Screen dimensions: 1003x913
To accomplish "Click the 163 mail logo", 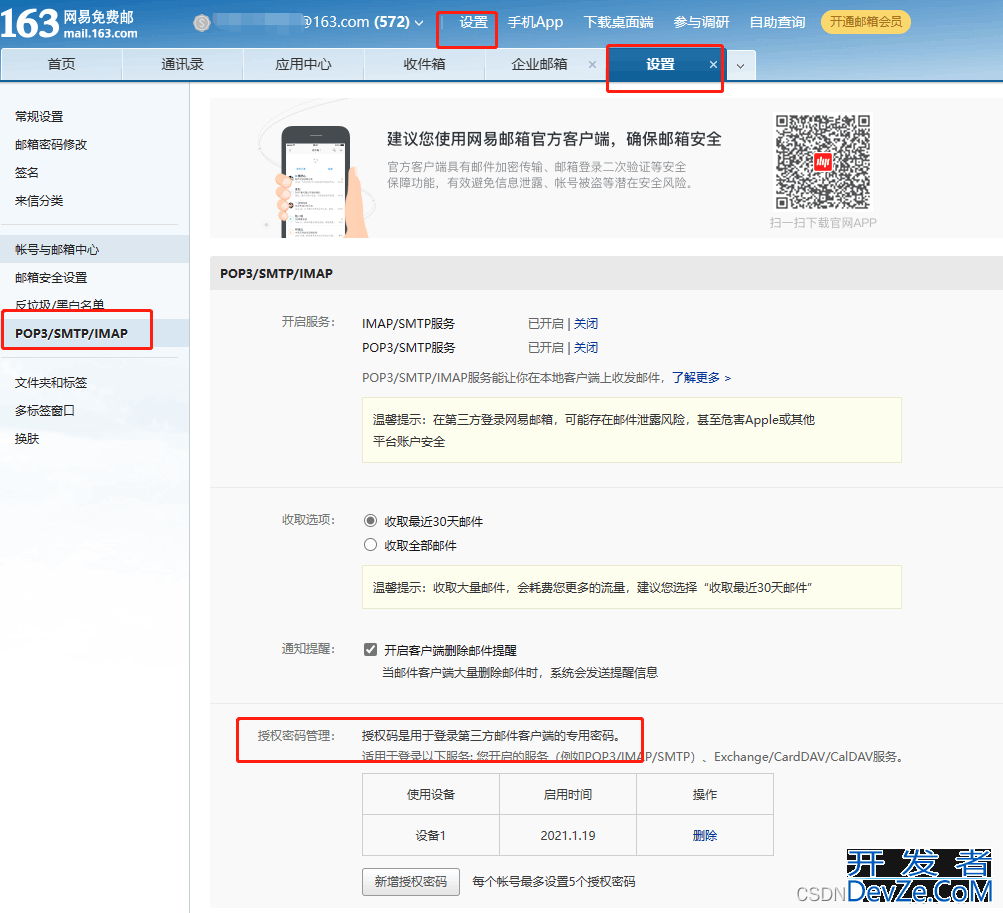I will [x=69, y=24].
